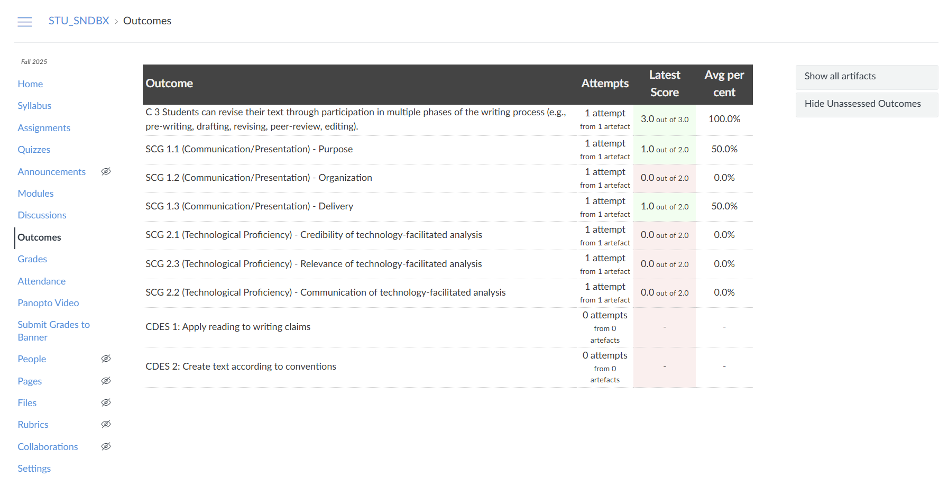Go to Home in course navigation
The height and width of the screenshot is (477, 939).
click(30, 84)
